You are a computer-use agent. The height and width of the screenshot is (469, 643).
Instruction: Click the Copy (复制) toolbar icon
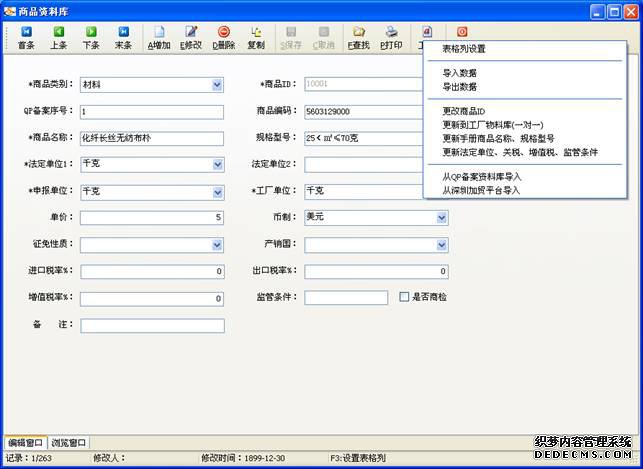256,38
